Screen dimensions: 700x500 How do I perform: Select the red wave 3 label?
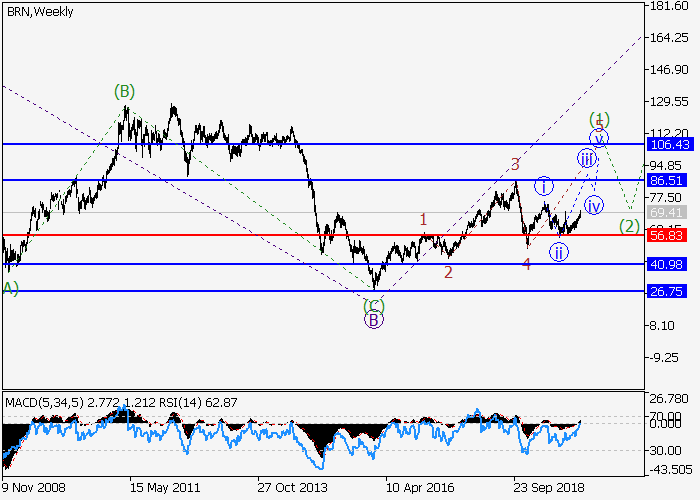click(x=515, y=164)
